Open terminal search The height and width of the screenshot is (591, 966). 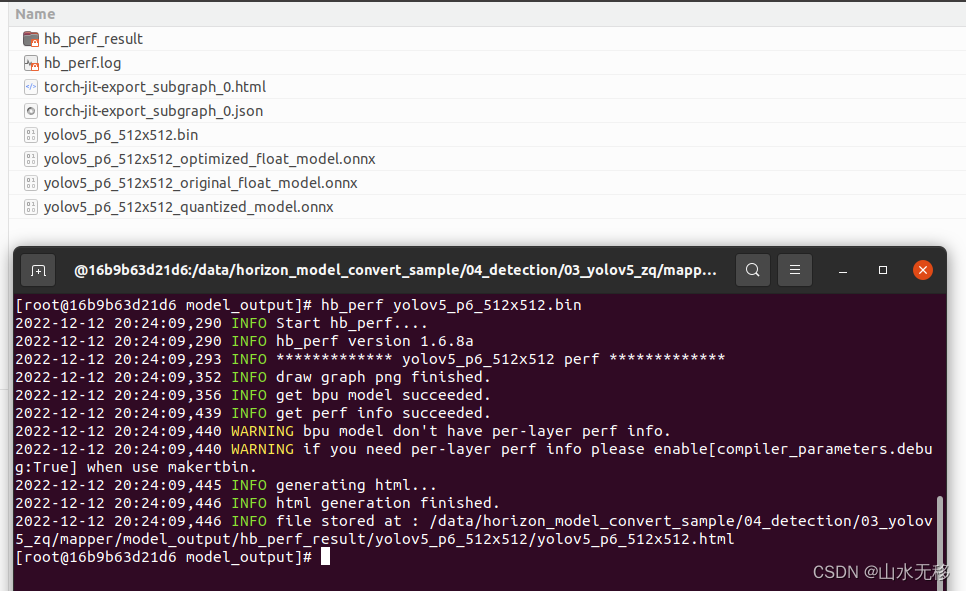pyautogui.click(x=752, y=270)
